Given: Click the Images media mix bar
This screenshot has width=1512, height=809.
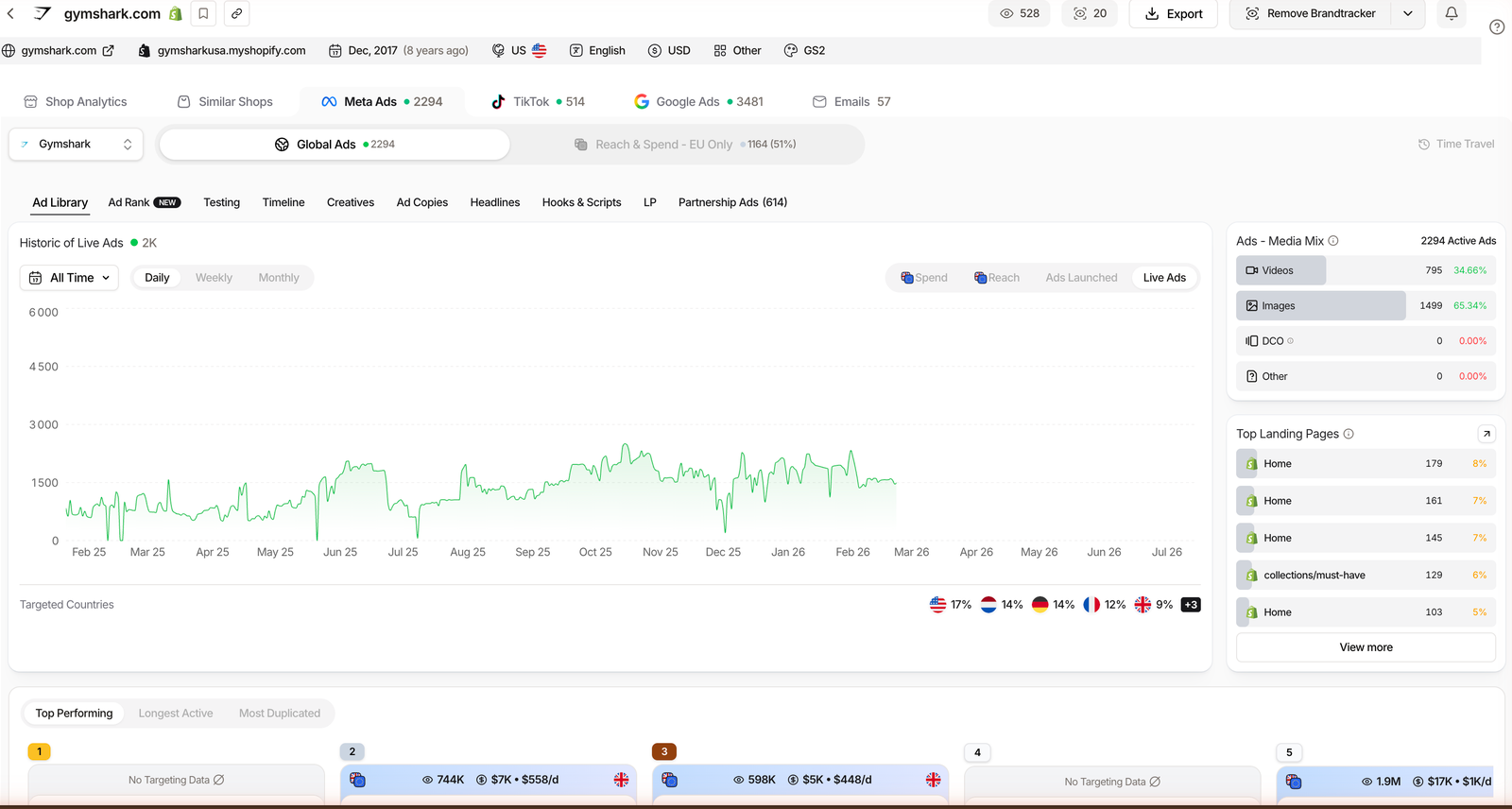Looking at the screenshot, I should tap(1366, 305).
